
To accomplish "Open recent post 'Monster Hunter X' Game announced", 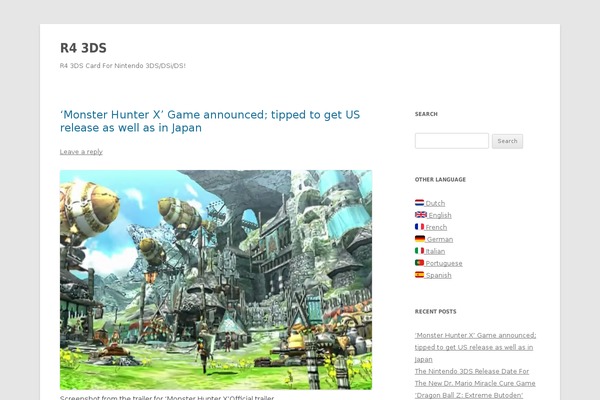I will click(475, 347).
